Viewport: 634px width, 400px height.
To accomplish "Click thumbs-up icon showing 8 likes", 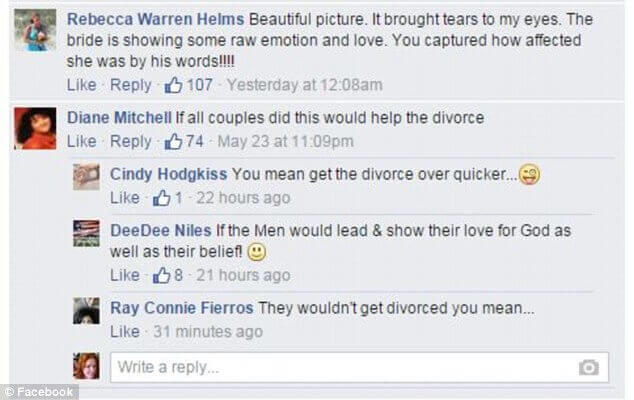I will pyautogui.click(x=161, y=275).
